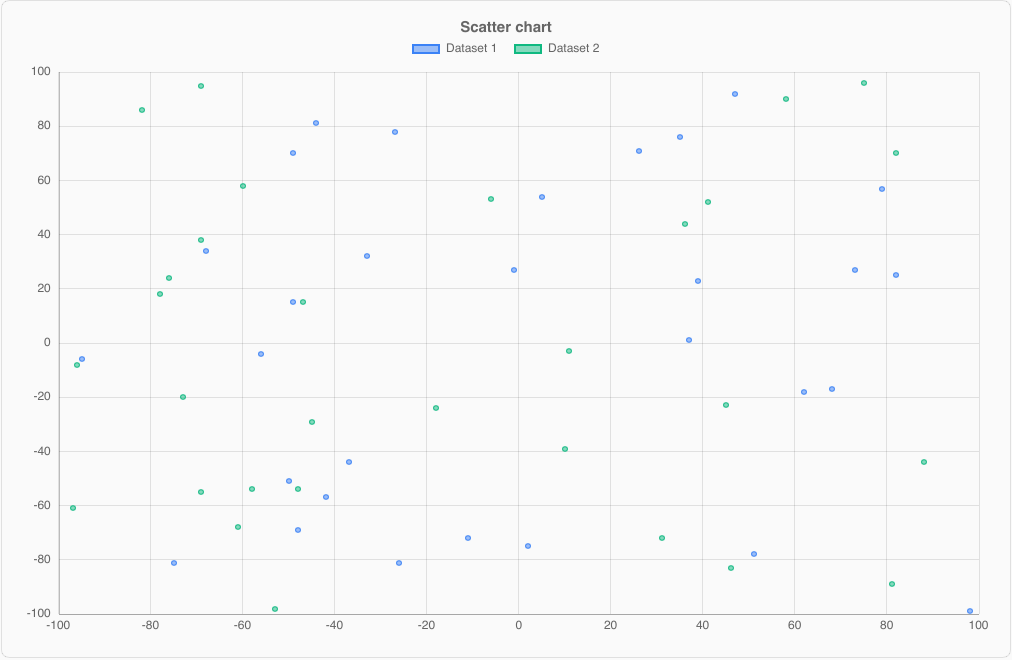The height and width of the screenshot is (660, 1012).
Task: Select green point at x 10, y -39
Action: [x=565, y=449]
